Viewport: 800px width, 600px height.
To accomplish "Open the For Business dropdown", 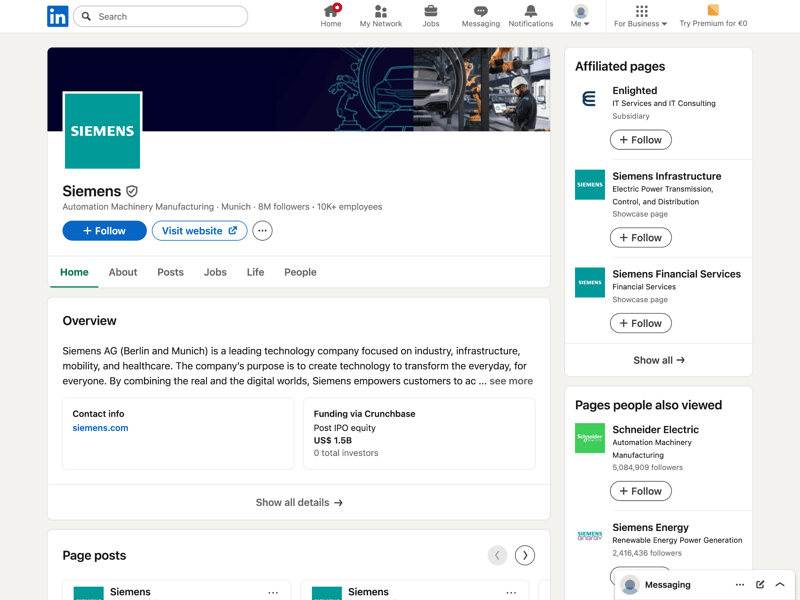I will pyautogui.click(x=641, y=16).
